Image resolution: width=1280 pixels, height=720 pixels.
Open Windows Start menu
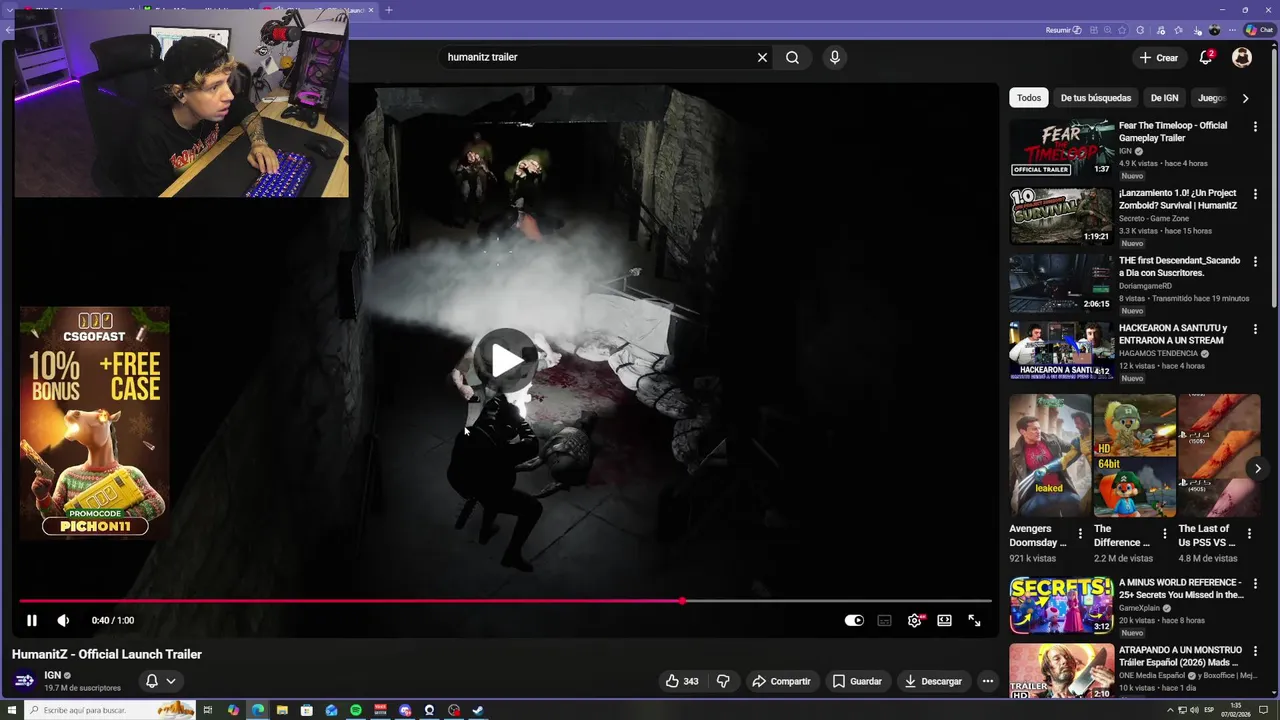(10, 710)
